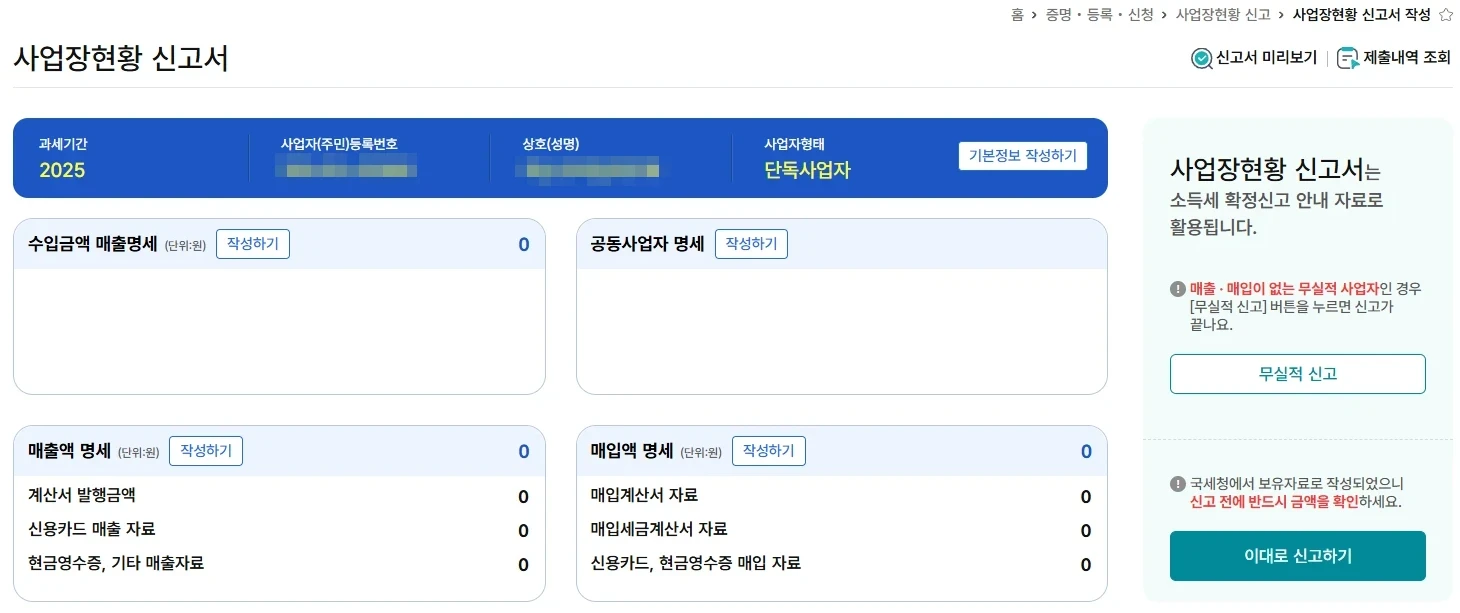Click the 제출내역 조회 document icon
This screenshot has width=1460, height=613.
(1348, 59)
